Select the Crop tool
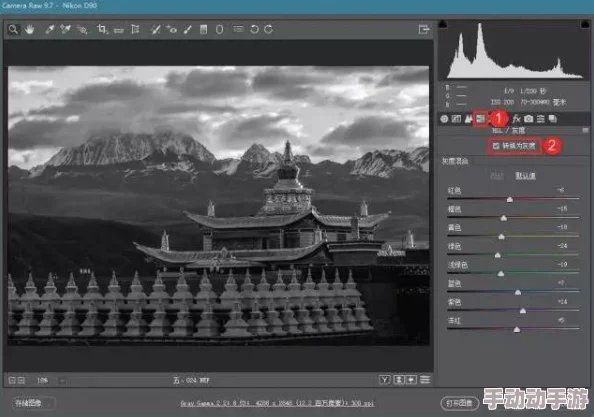Screen dimensions: 594x417 click(102, 29)
